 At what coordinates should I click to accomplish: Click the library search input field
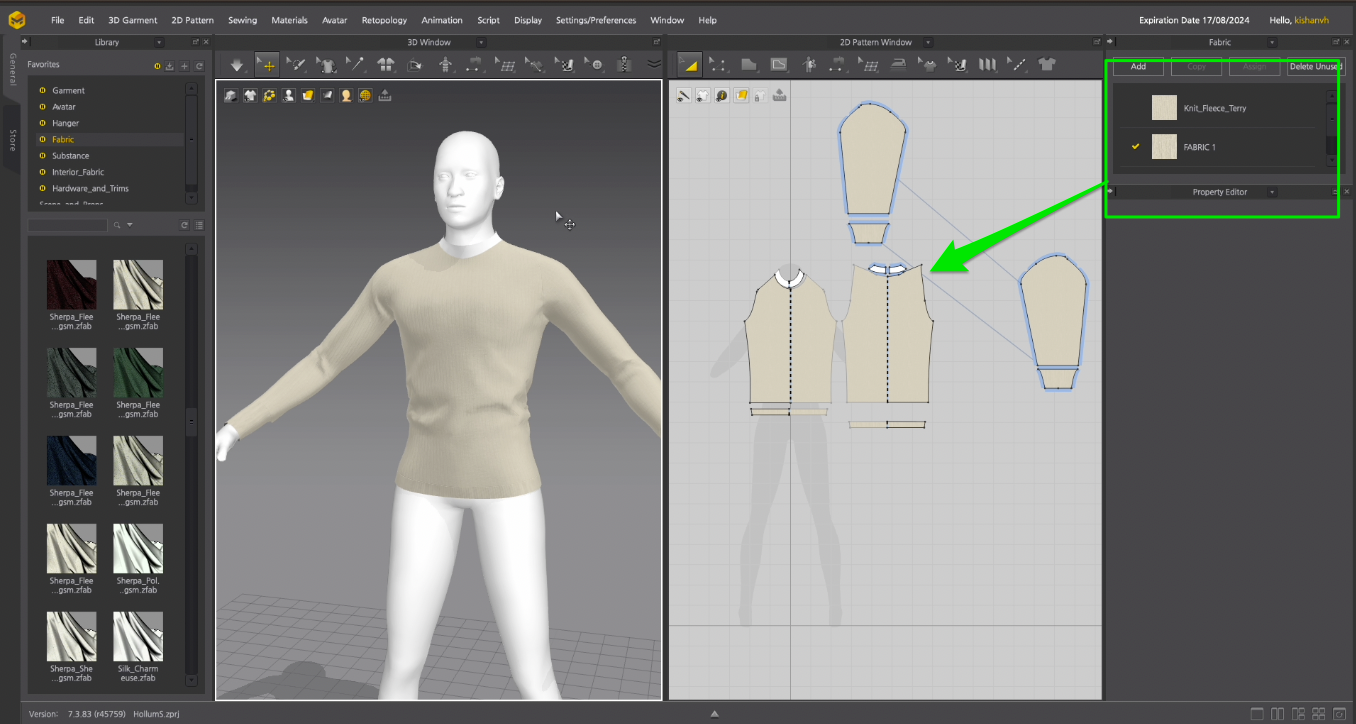(x=67, y=226)
